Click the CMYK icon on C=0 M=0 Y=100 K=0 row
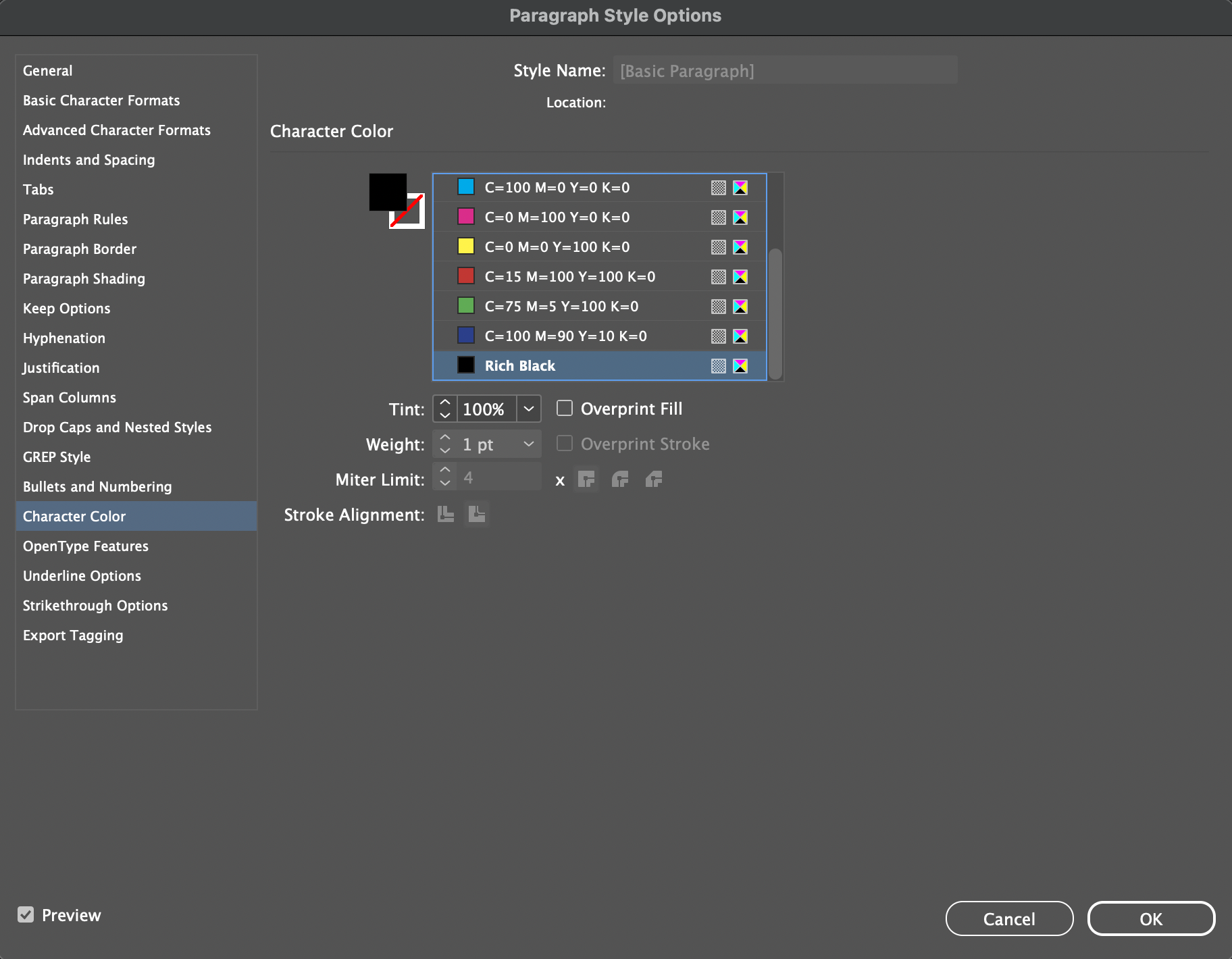The image size is (1232, 959). (x=740, y=247)
